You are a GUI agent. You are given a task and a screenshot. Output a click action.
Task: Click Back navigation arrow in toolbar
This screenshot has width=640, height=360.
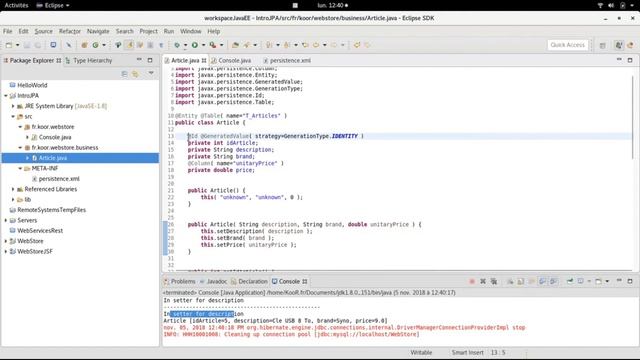[316, 45]
